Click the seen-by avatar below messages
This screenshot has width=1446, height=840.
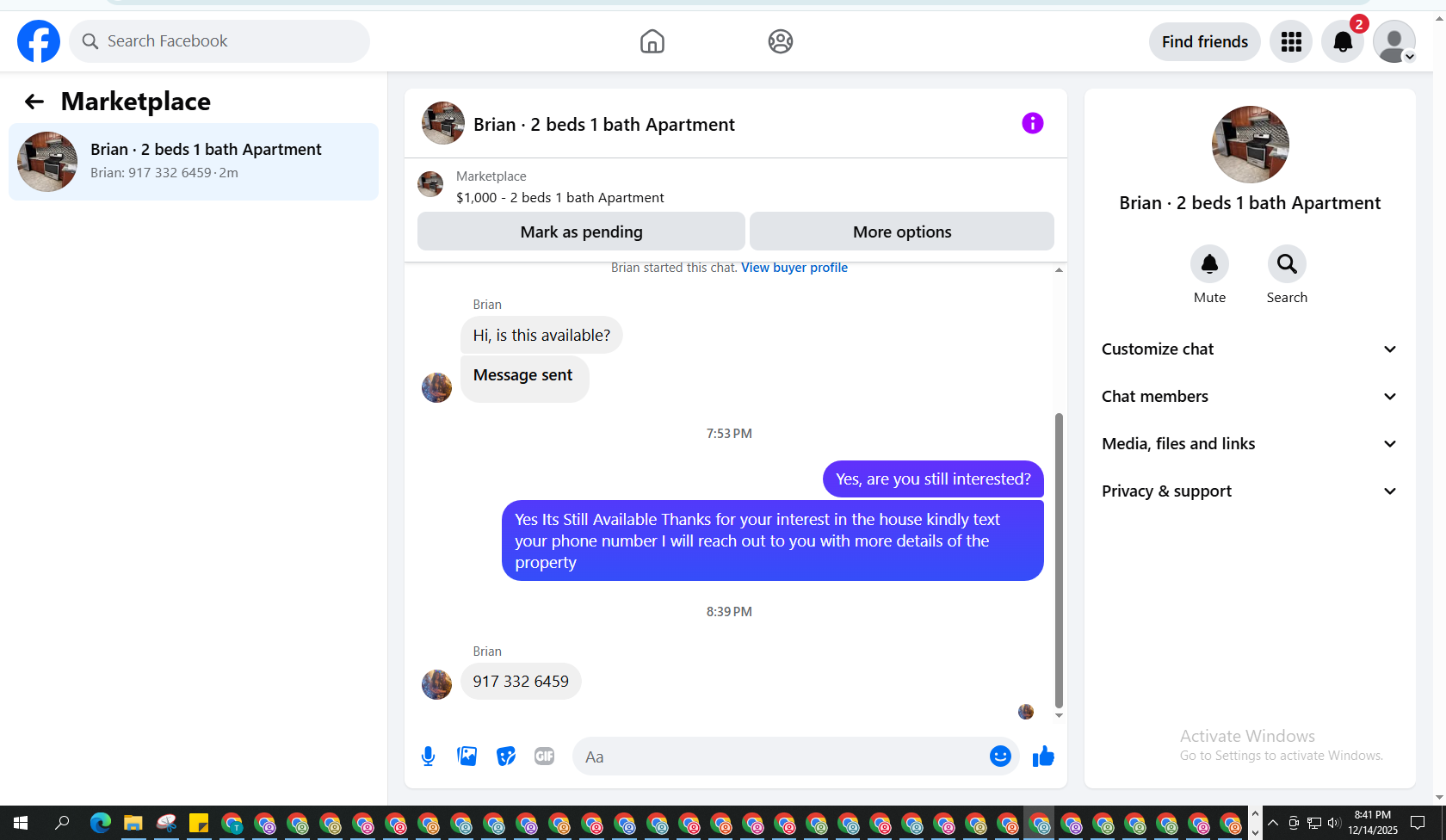(x=1026, y=712)
